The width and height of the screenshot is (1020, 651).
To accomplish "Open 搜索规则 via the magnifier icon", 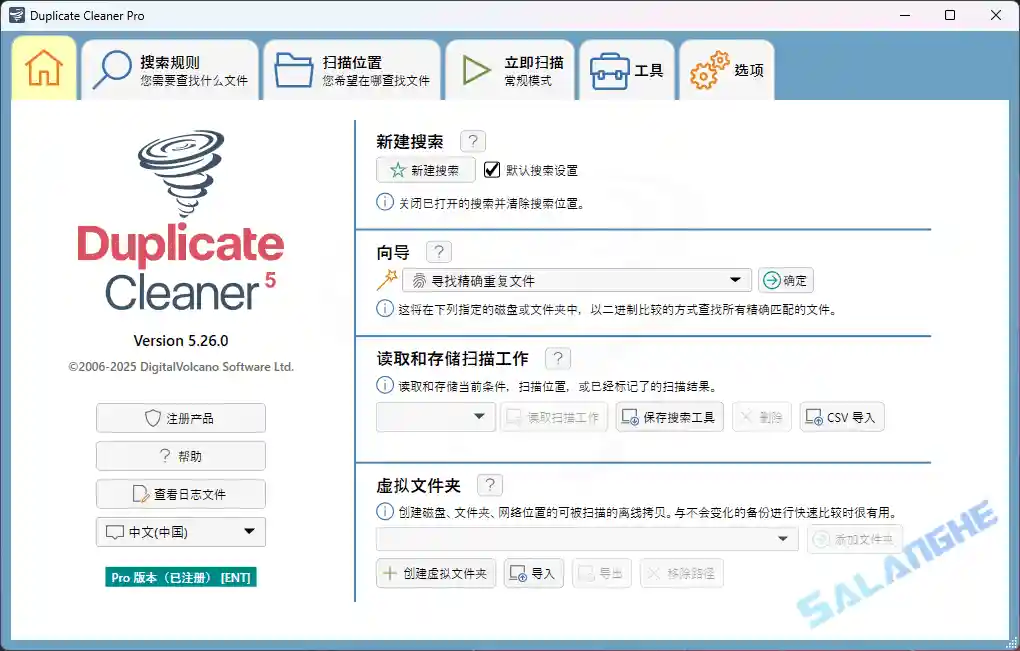I will [113, 67].
